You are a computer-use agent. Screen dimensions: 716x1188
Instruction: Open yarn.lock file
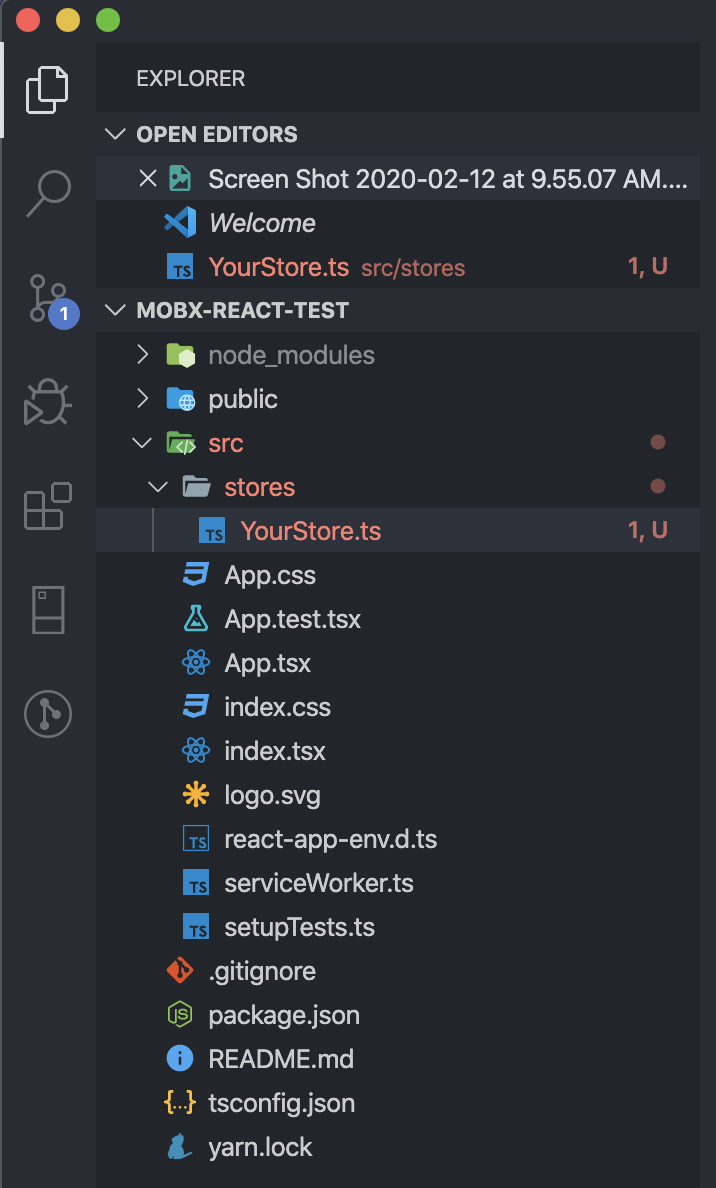(x=398, y=1147)
